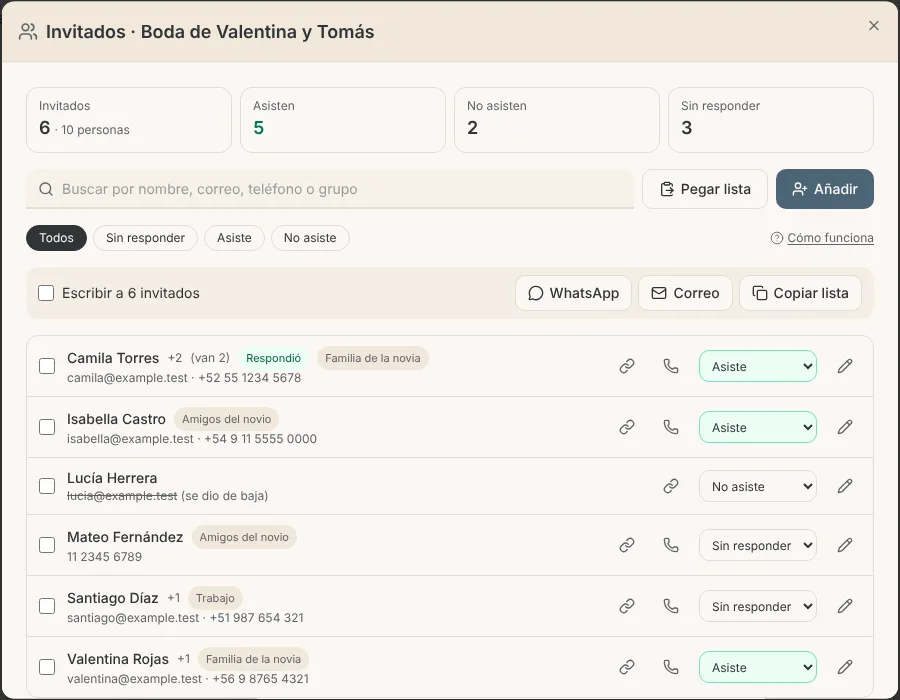Click the 'Pegar lista' button

point(705,189)
